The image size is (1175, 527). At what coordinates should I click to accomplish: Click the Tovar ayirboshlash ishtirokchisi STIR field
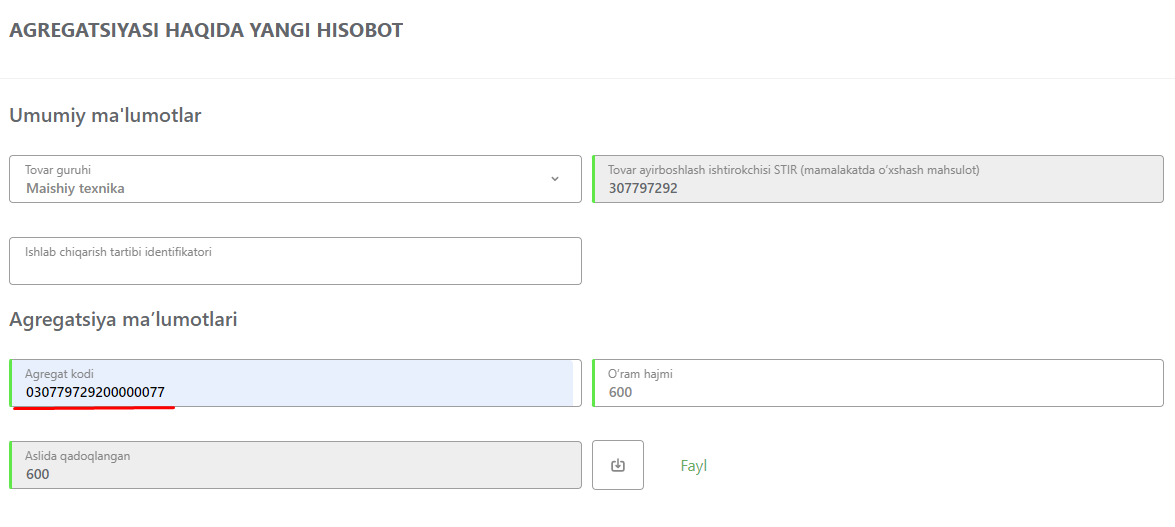pyautogui.click(x=878, y=178)
